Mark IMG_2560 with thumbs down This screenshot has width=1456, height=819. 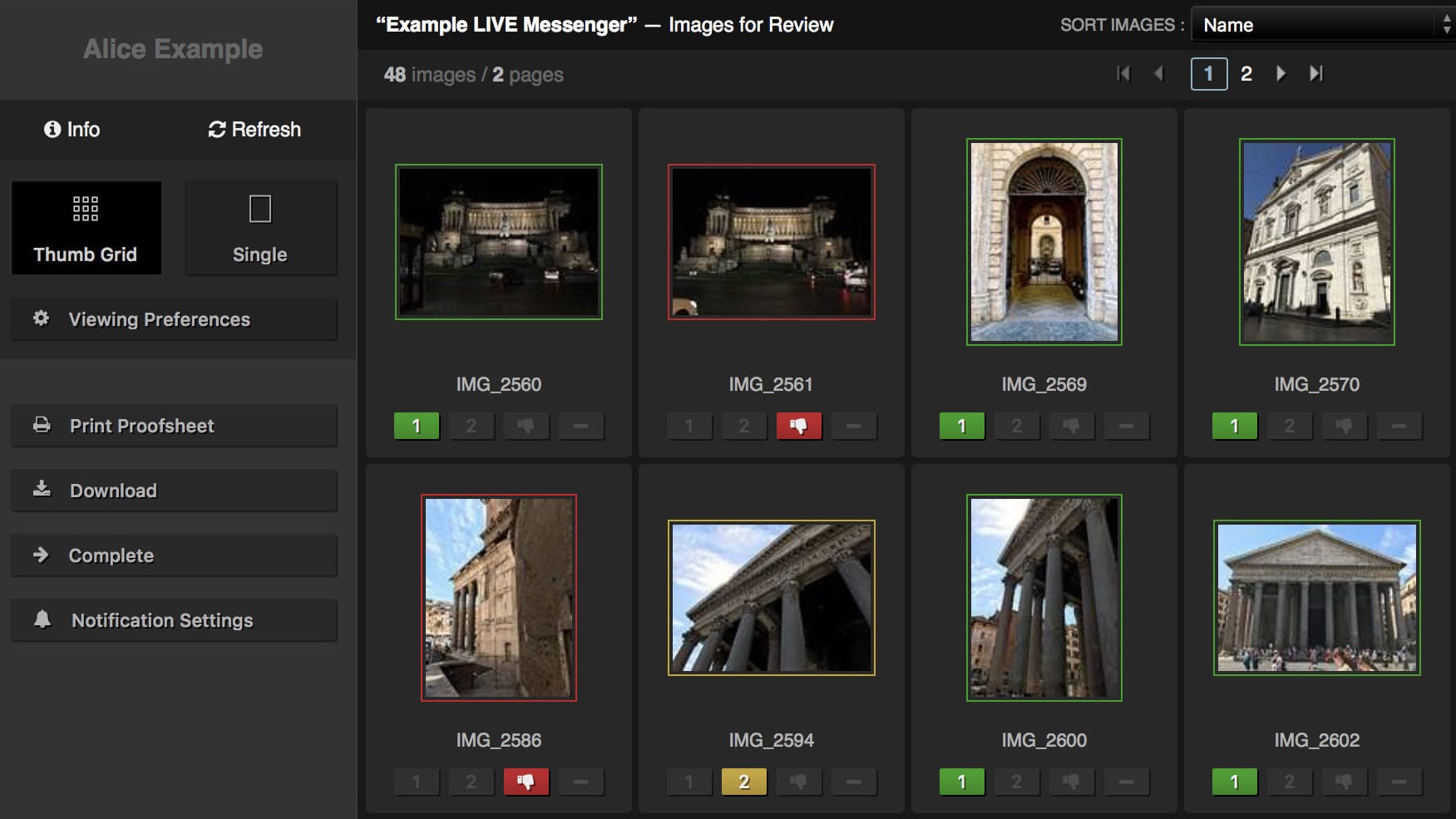coord(526,427)
